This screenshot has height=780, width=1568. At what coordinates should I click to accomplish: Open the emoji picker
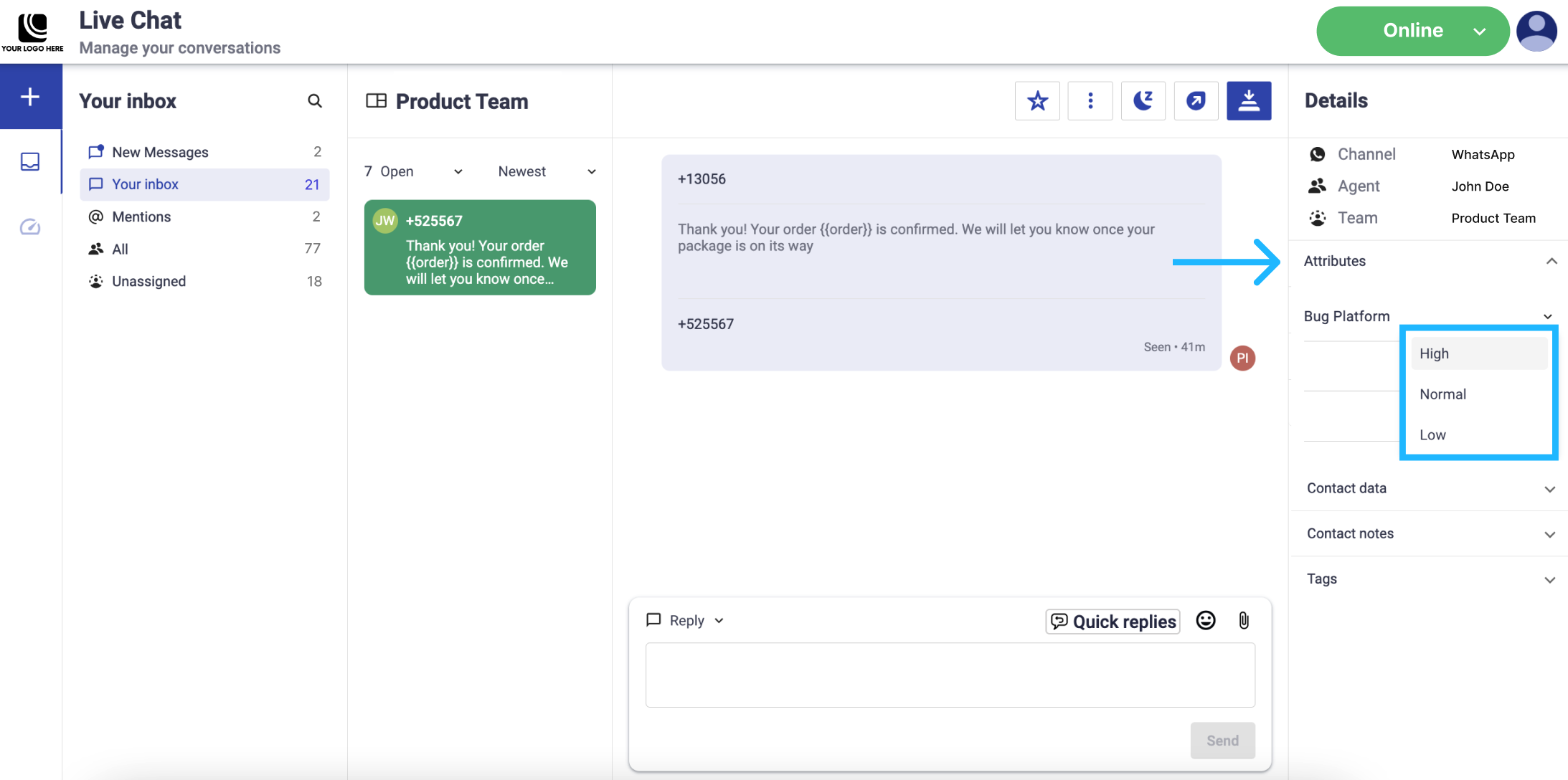point(1206,621)
